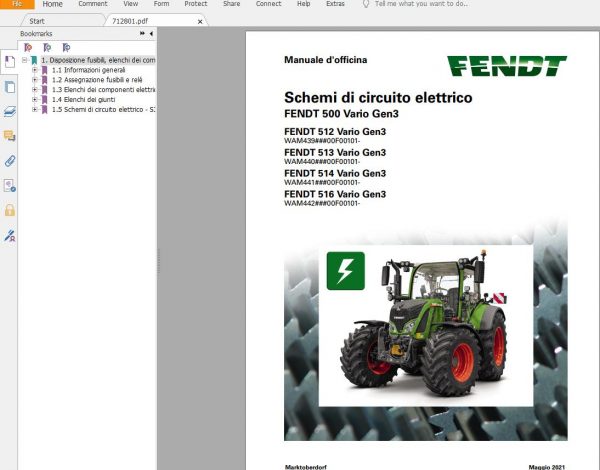Go to bookmark 1.1 Informazioni generali
The width and height of the screenshot is (600, 470).
tap(88, 70)
